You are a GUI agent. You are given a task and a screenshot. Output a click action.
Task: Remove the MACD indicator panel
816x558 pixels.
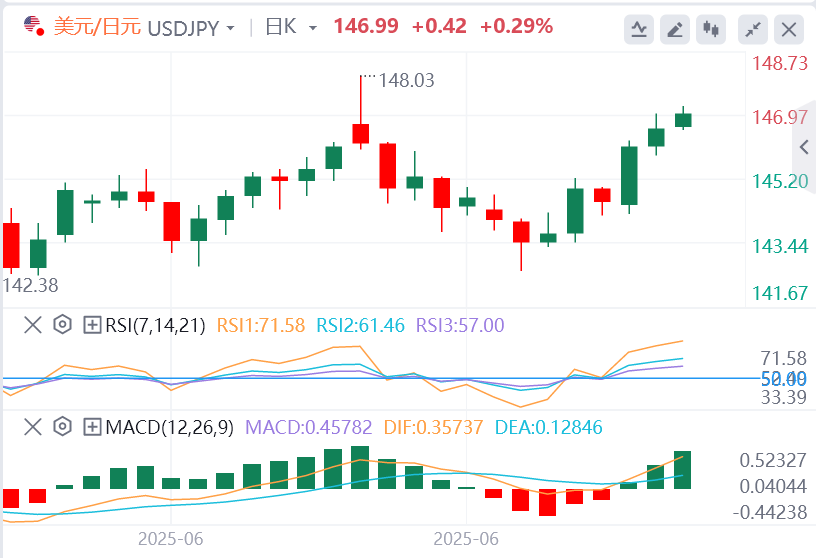coord(32,428)
